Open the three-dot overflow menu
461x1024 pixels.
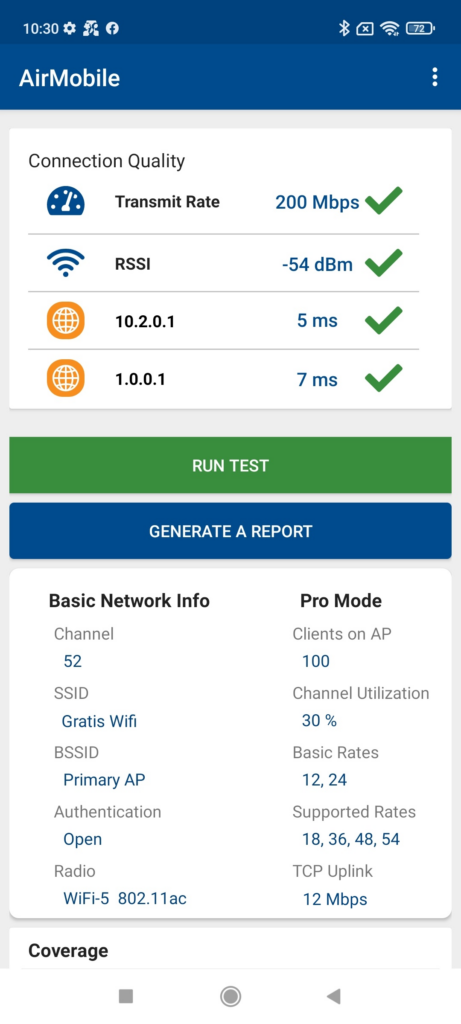(x=434, y=77)
